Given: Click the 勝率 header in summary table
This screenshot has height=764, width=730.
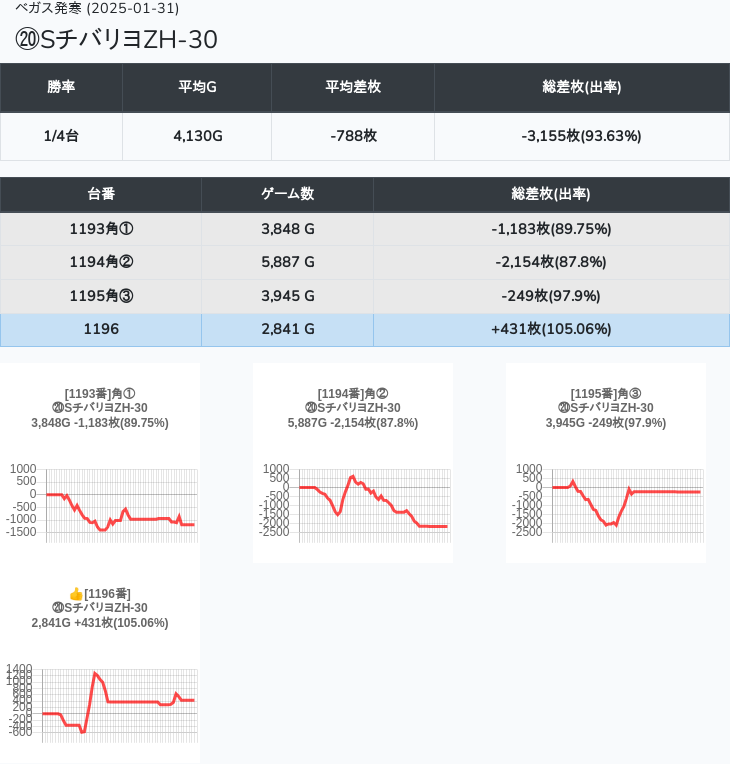Looking at the screenshot, I should pyautogui.click(x=61, y=87).
